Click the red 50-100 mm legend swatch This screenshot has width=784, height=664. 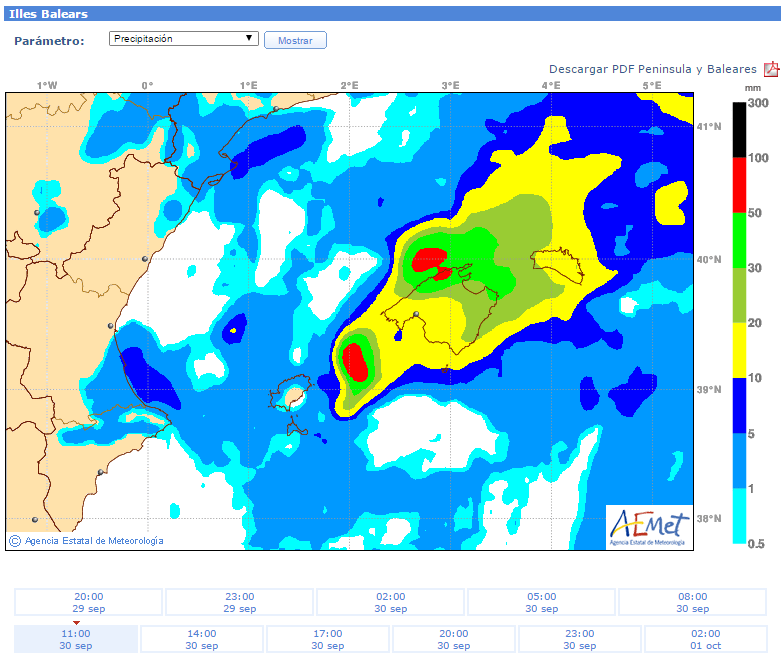(739, 185)
